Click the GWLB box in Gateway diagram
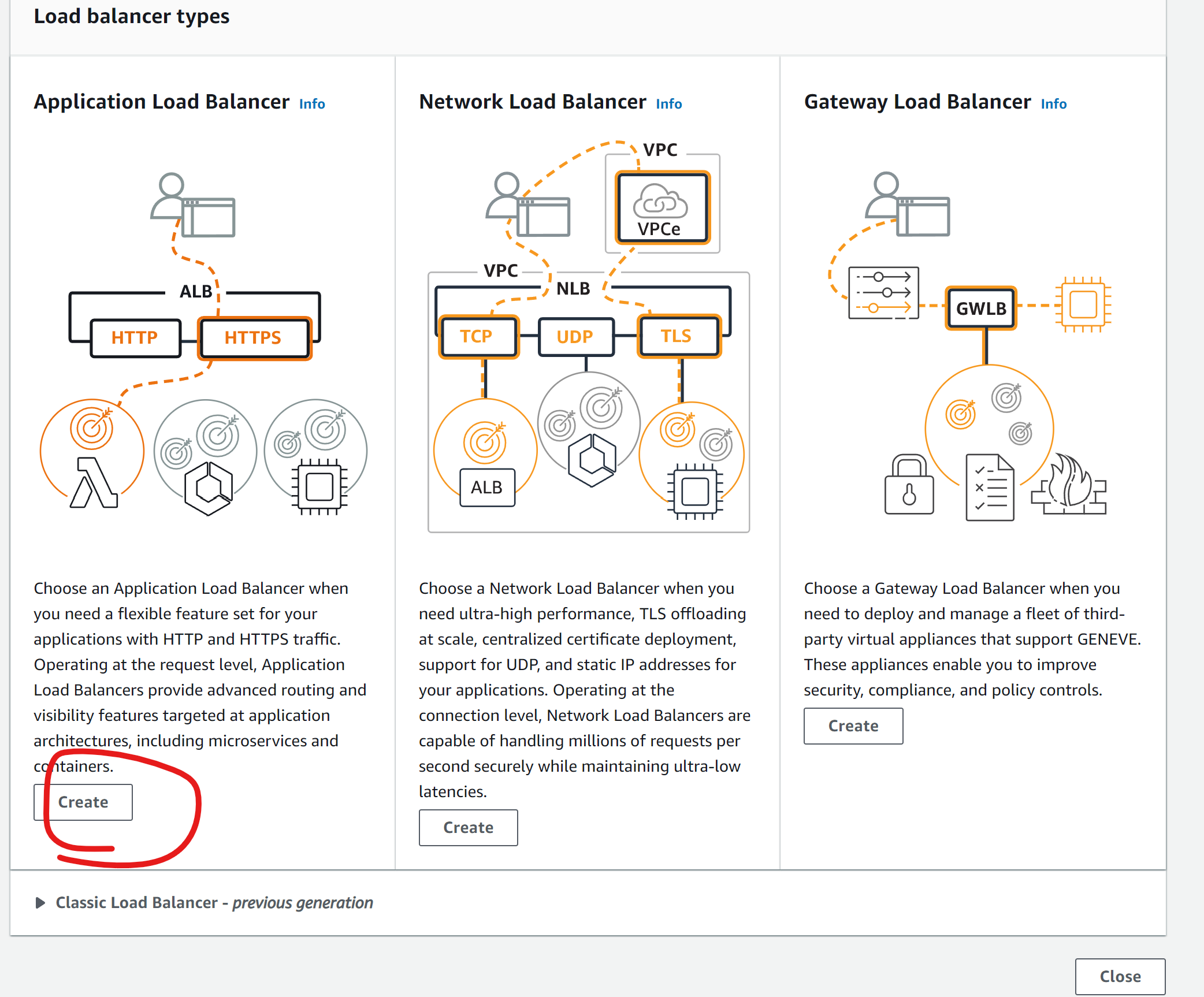1204x997 pixels. tap(980, 308)
